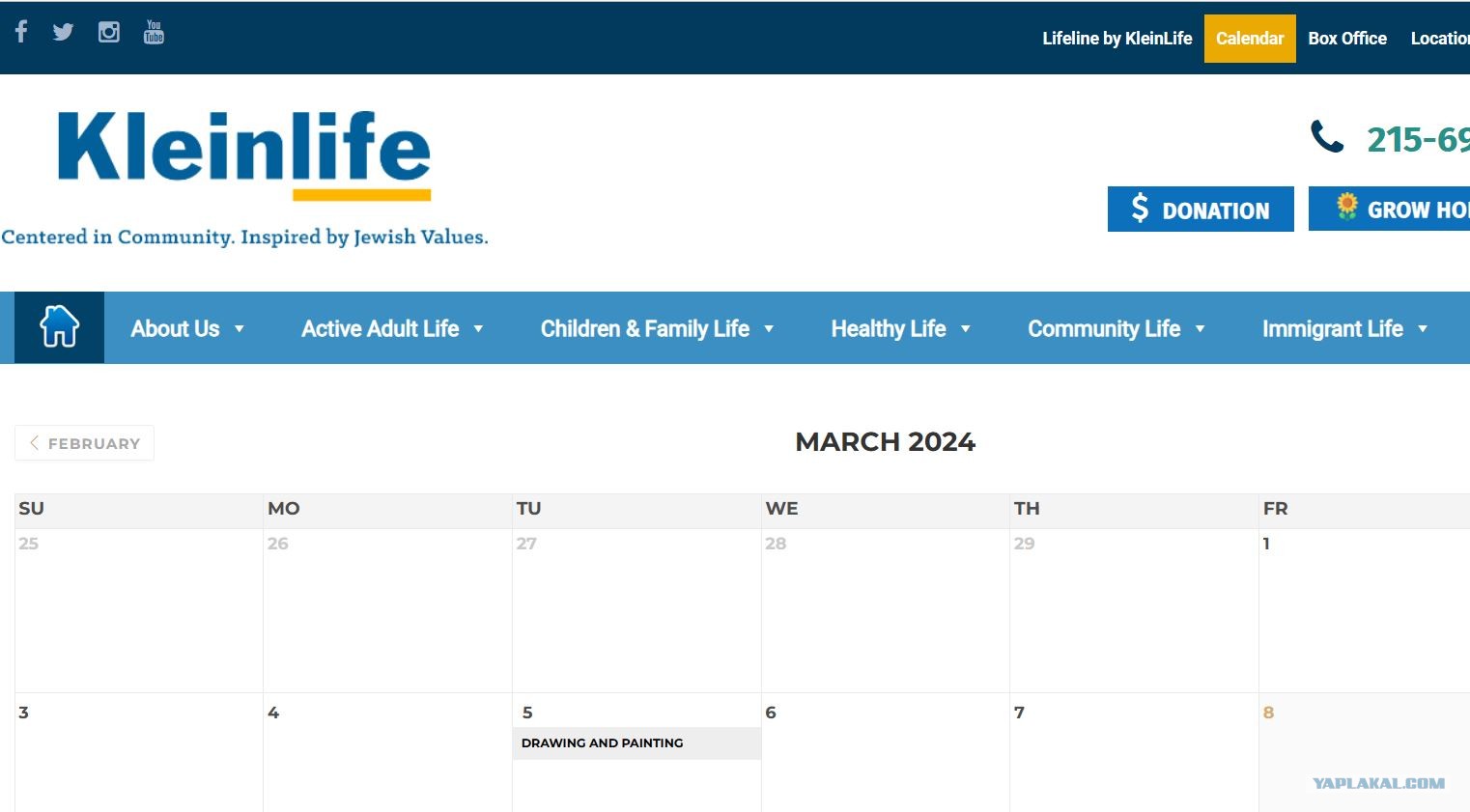1470x812 pixels.
Task: Open Children & Family Life menu
Action: 645,329
